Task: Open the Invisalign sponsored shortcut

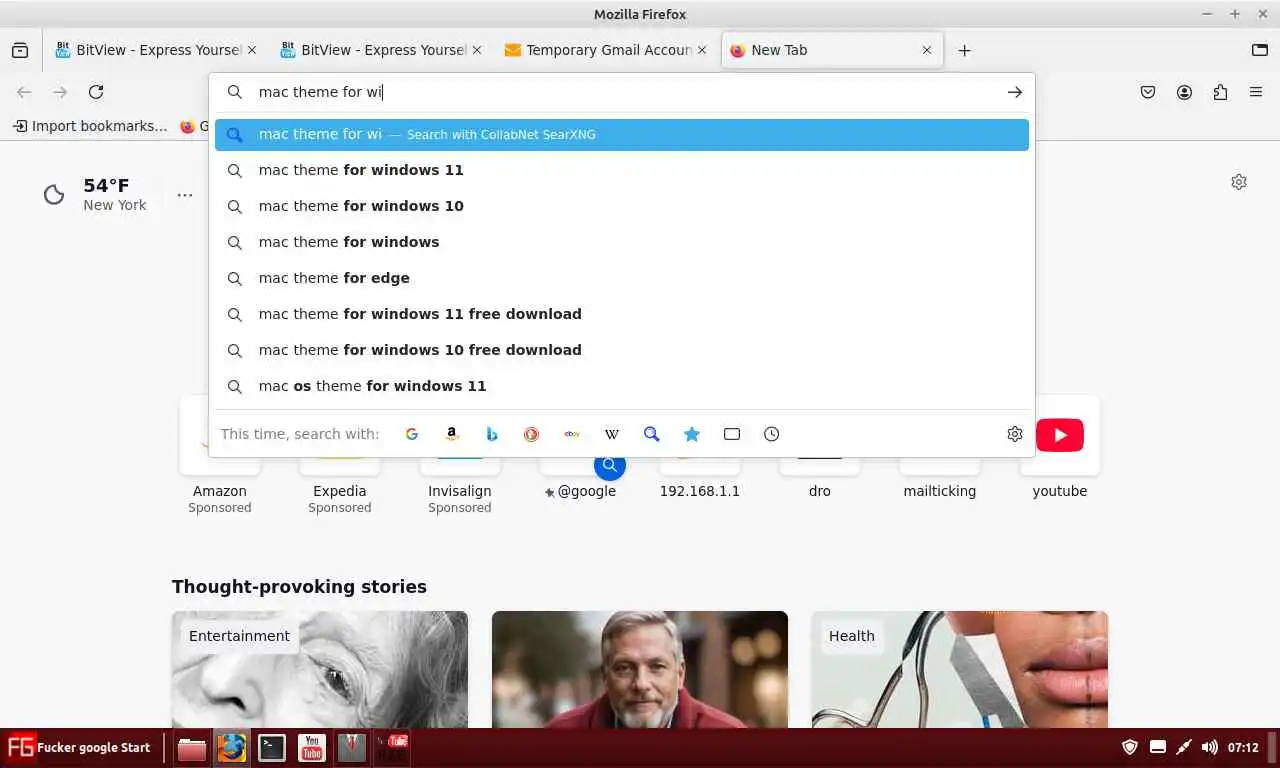Action: (x=460, y=456)
